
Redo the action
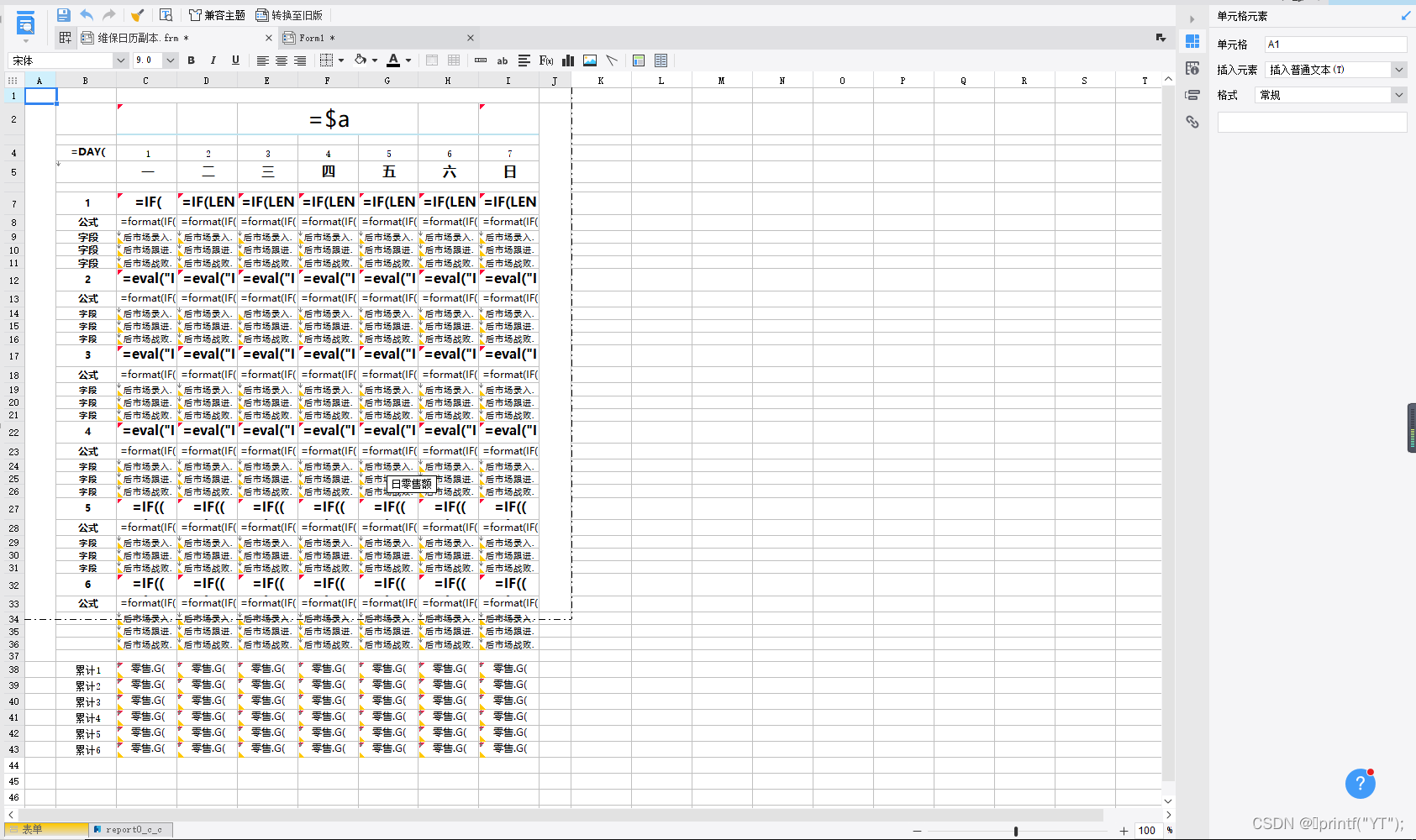(x=108, y=15)
